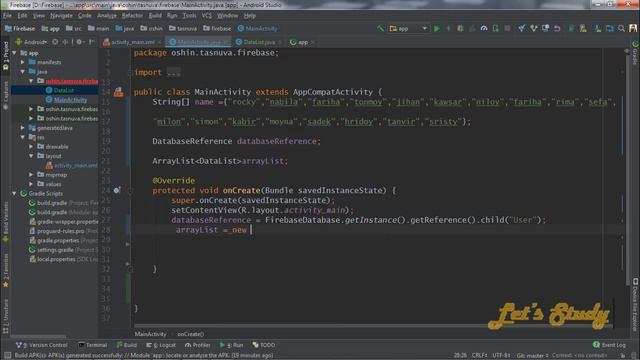Open the Refactor menu
The width and height of the screenshot is (640, 360).
coord(133,16)
